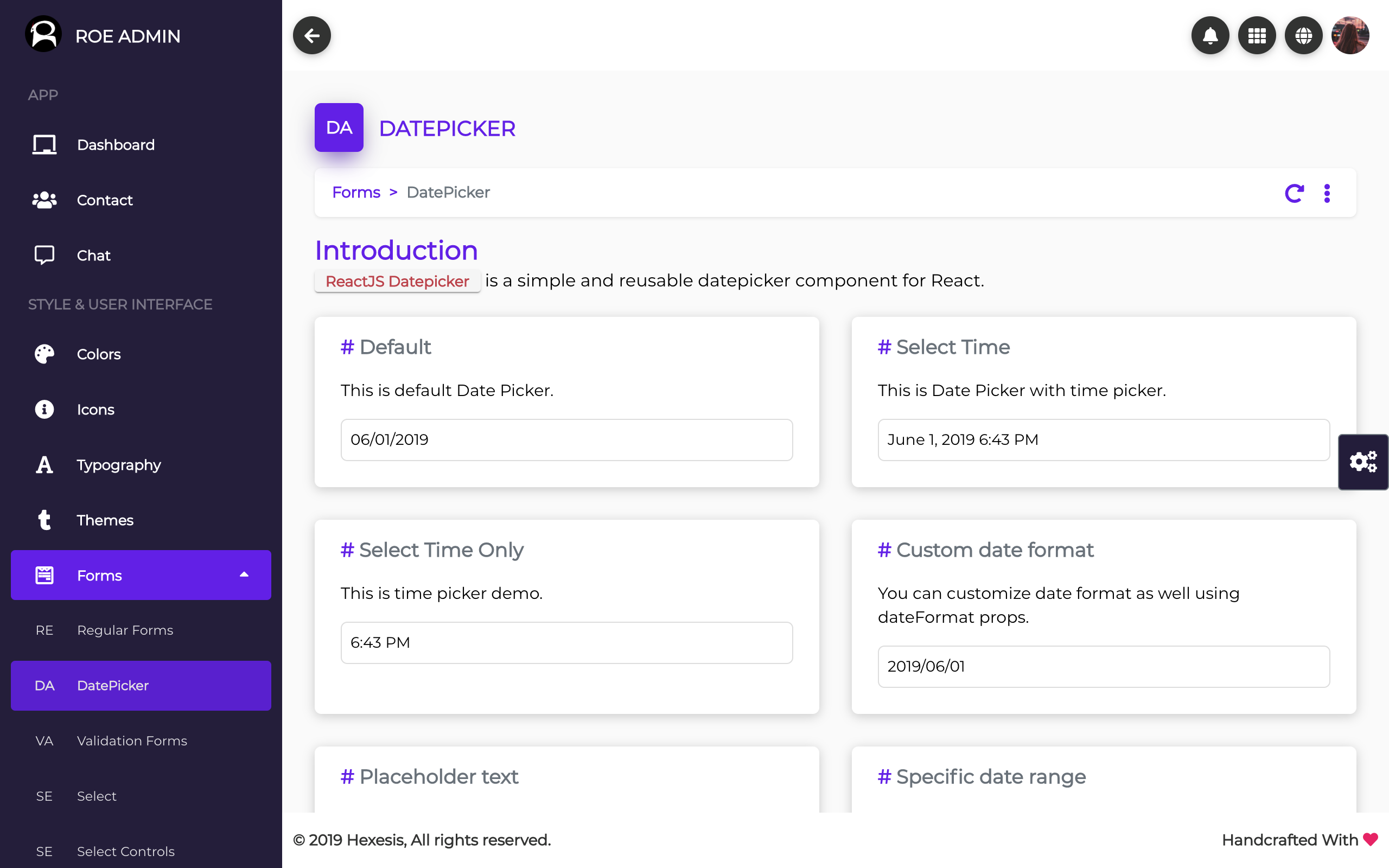Open the Themes sidebar item
Screen dimensions: 1389x868
(105, 520)
